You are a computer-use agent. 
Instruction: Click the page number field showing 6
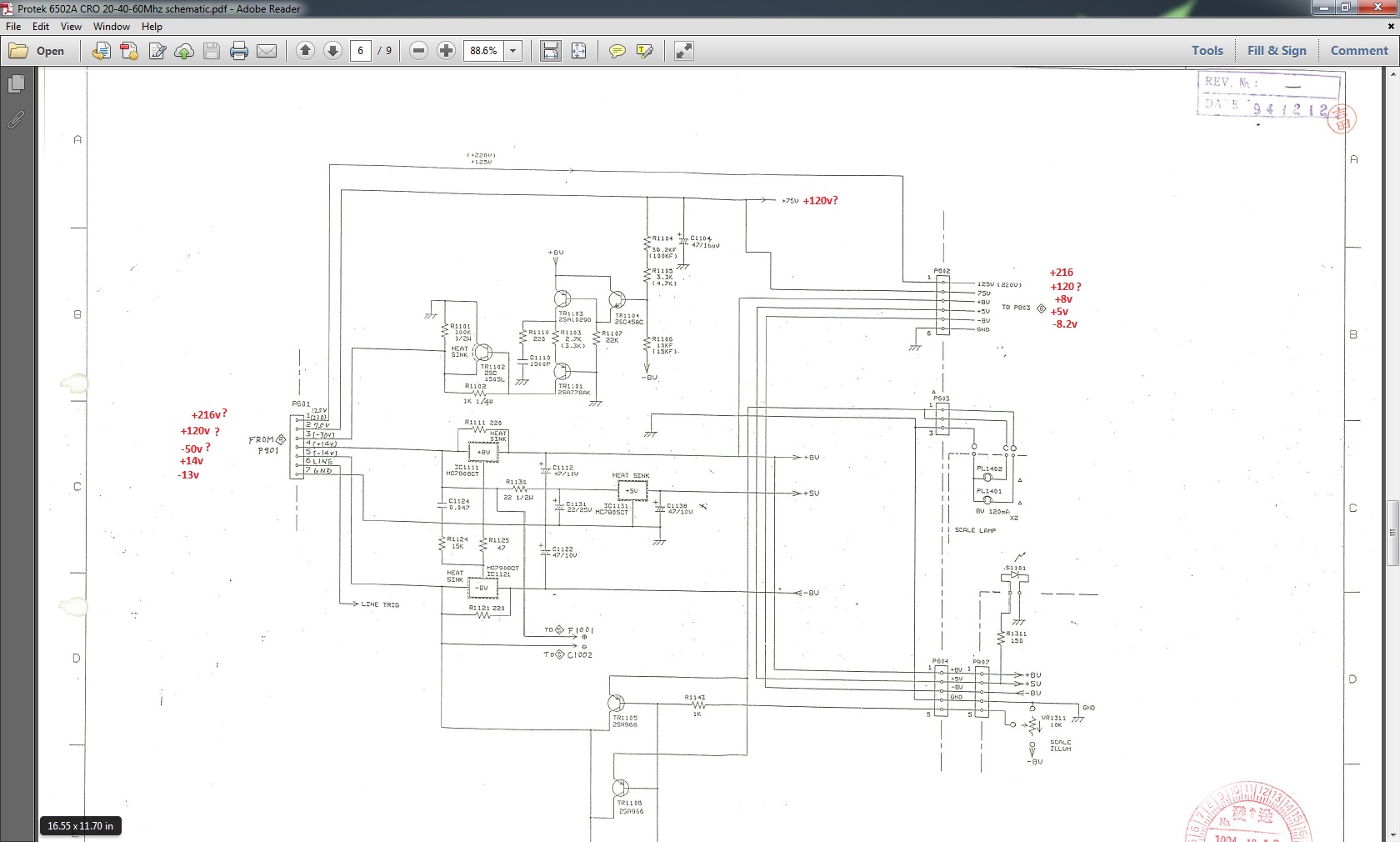(361, 51)
